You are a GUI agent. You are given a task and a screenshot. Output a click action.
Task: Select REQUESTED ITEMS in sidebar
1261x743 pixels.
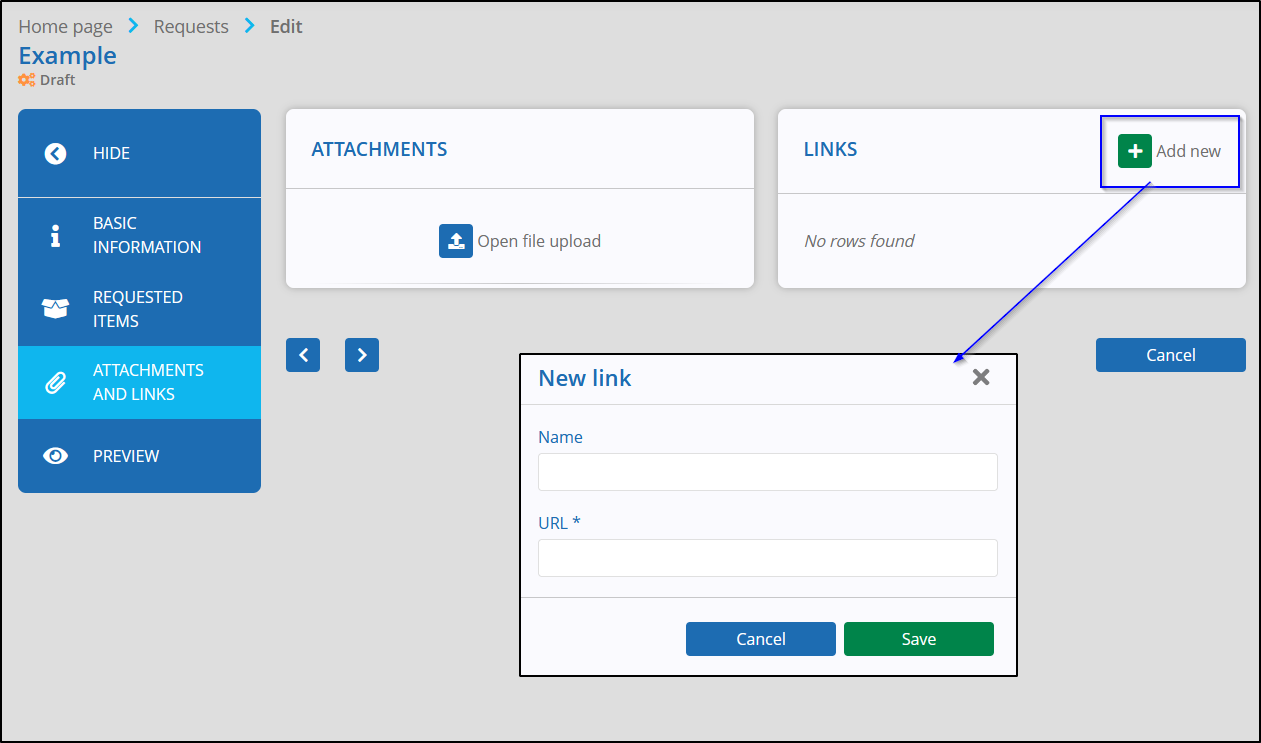tap(139, 309)
